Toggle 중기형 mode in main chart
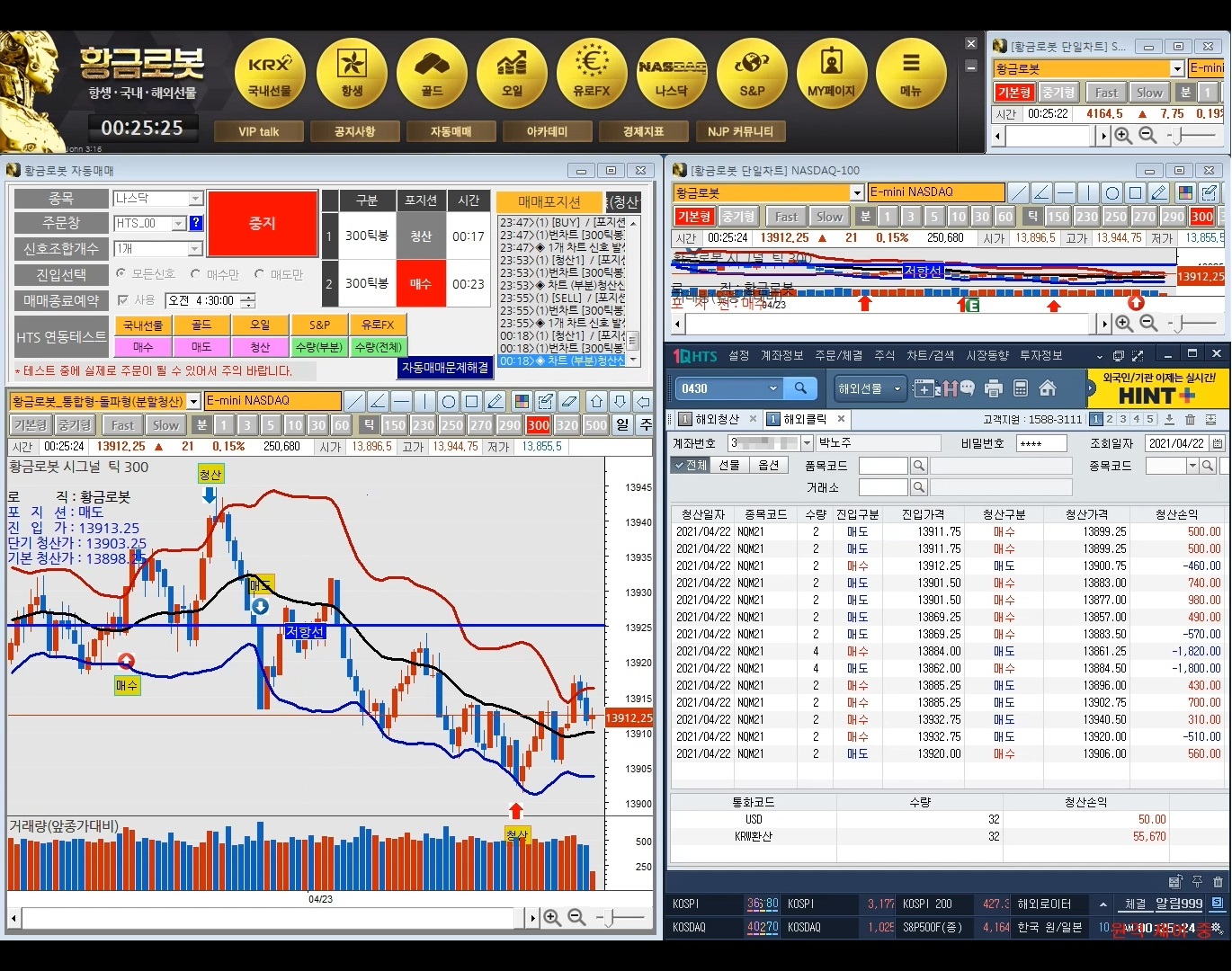 pos(75,425)
